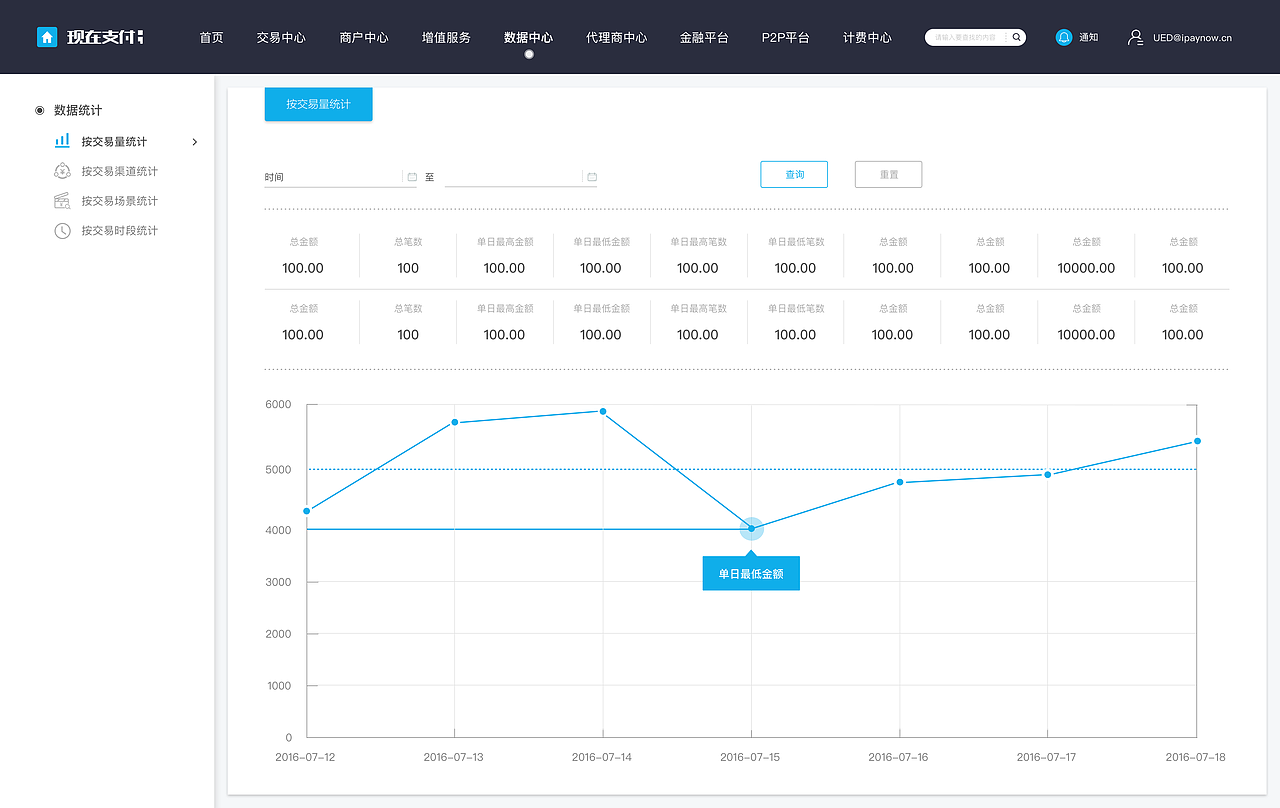The image size is (1280, 808).
Task: Click the 单日最低金额 chart tooltip
Action: coord(751,573)
